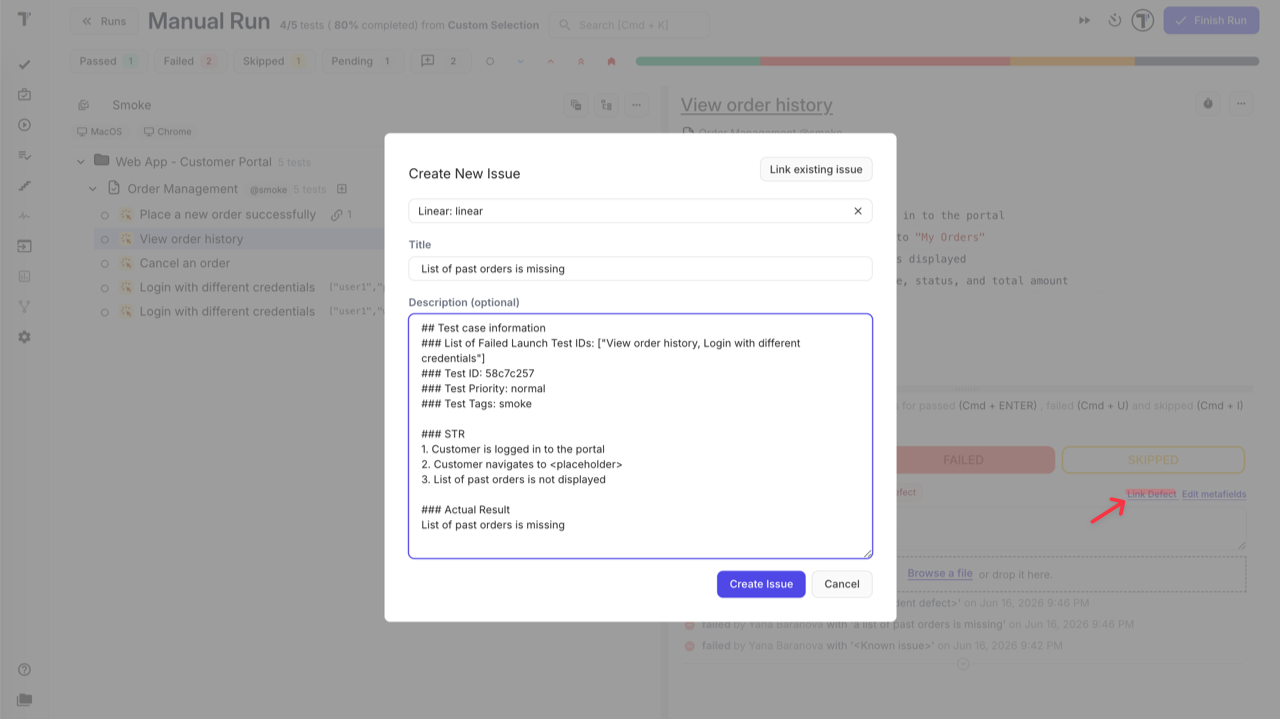Screen dimensions: 1280x719
Task: Clear the Linear: linear selection with X
Action: tap(858, 211)
